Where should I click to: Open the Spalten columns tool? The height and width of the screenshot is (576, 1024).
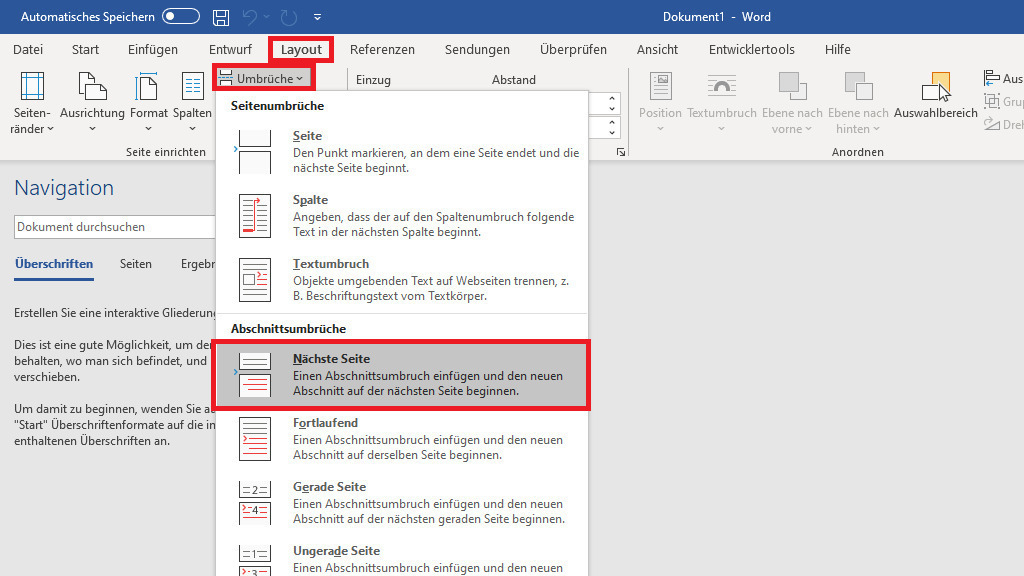coord(192,104)
